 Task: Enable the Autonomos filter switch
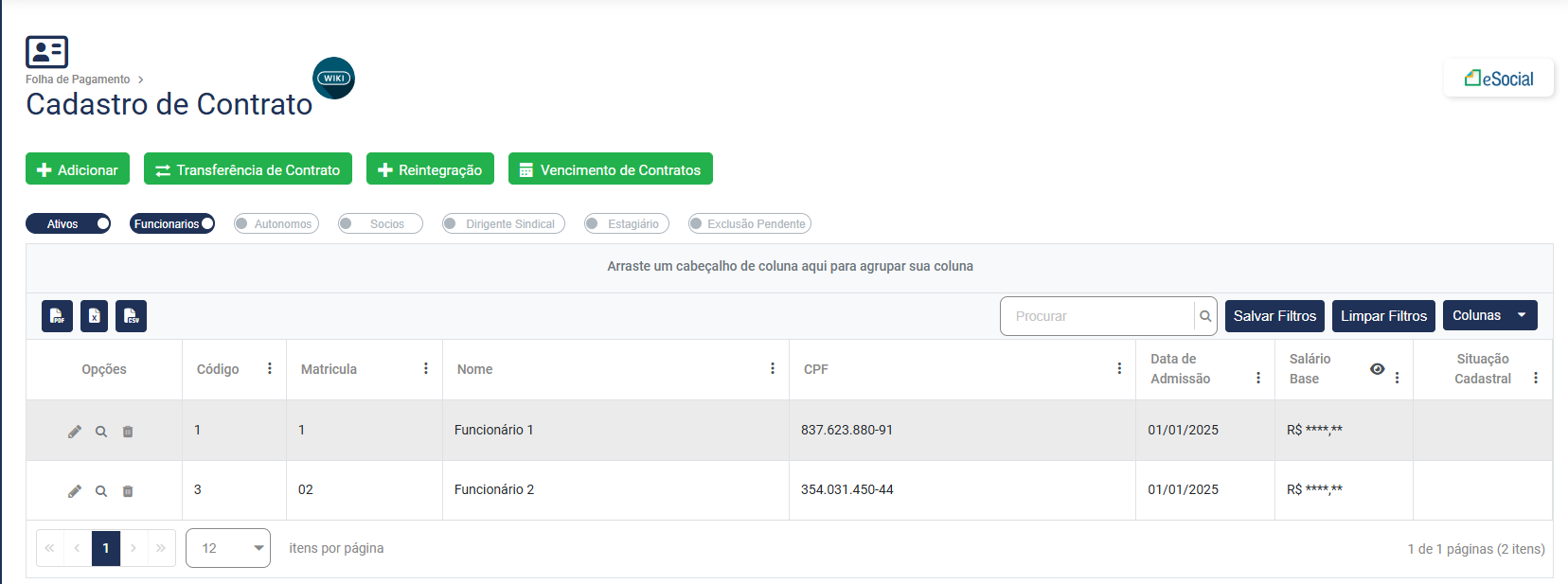point(276,224)
